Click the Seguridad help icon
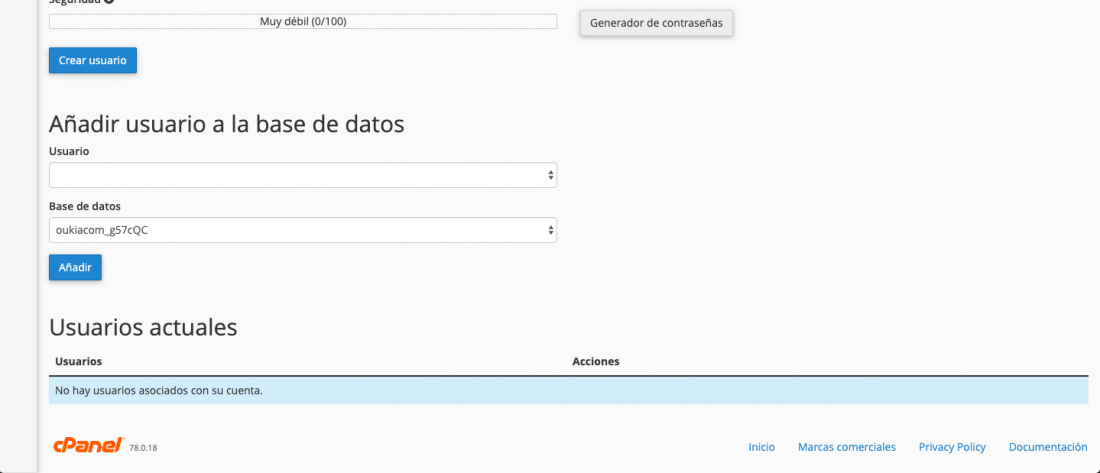Image resolution: width=1100 pixels, height=473 pixels. [109, 1]
